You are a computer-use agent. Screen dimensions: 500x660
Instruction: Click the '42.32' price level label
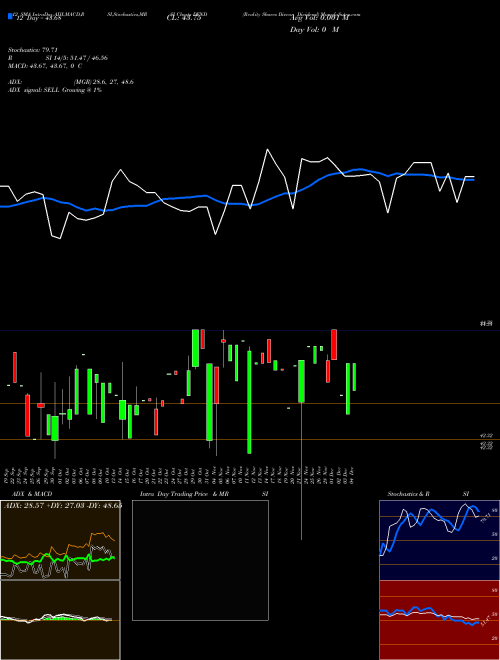pos(487,436)
